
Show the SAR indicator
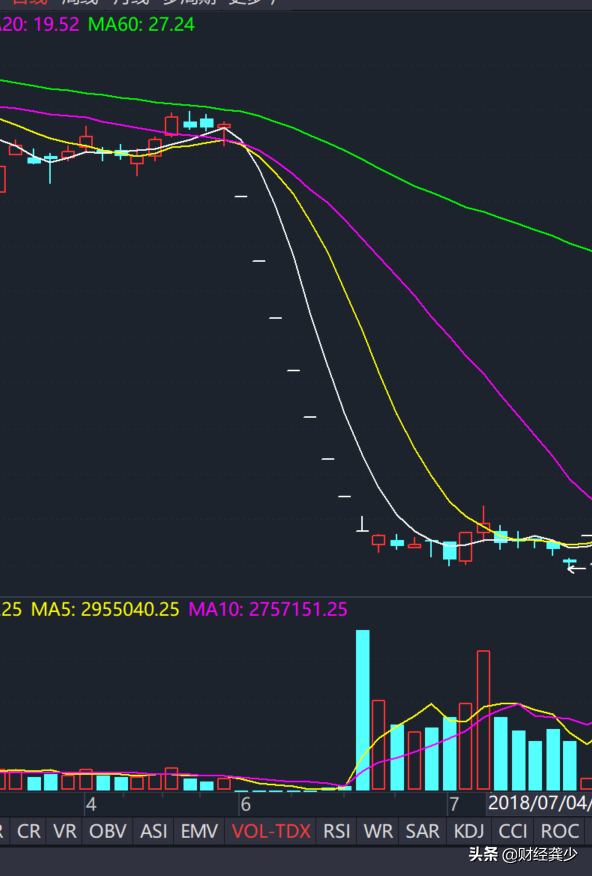[x=422, y=831]
